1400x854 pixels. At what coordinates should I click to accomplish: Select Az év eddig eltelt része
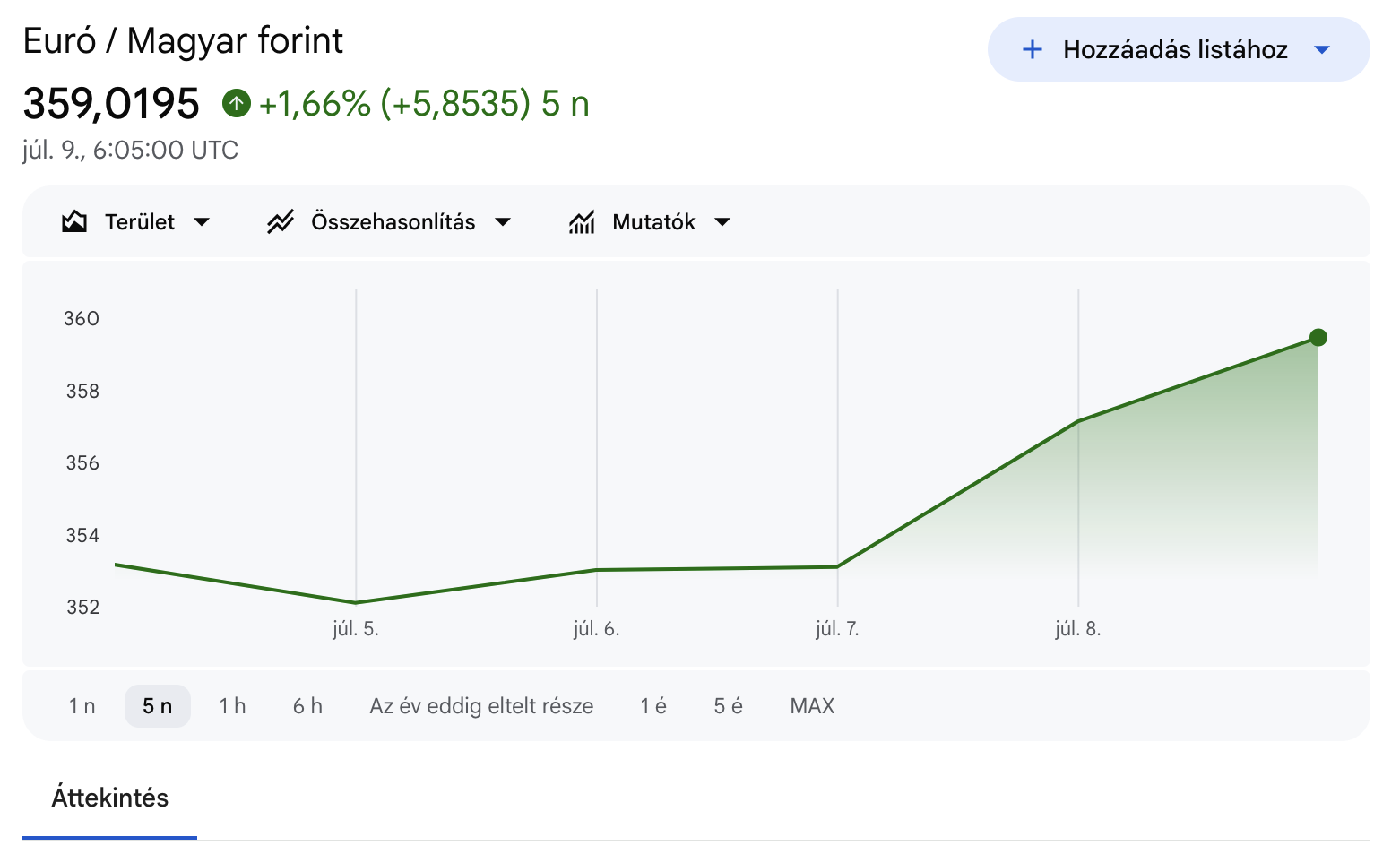tap(481, 706)
